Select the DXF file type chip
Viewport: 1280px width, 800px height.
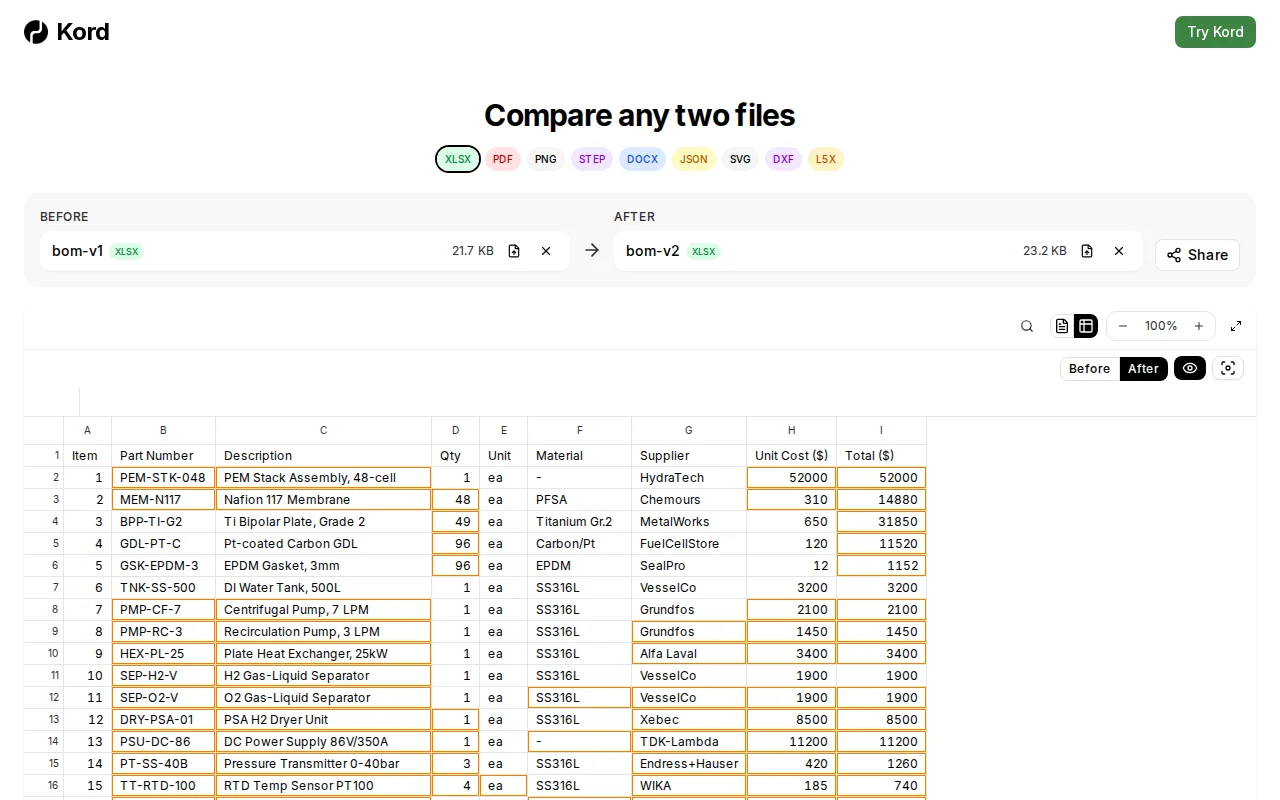click(x=783, y=159)
